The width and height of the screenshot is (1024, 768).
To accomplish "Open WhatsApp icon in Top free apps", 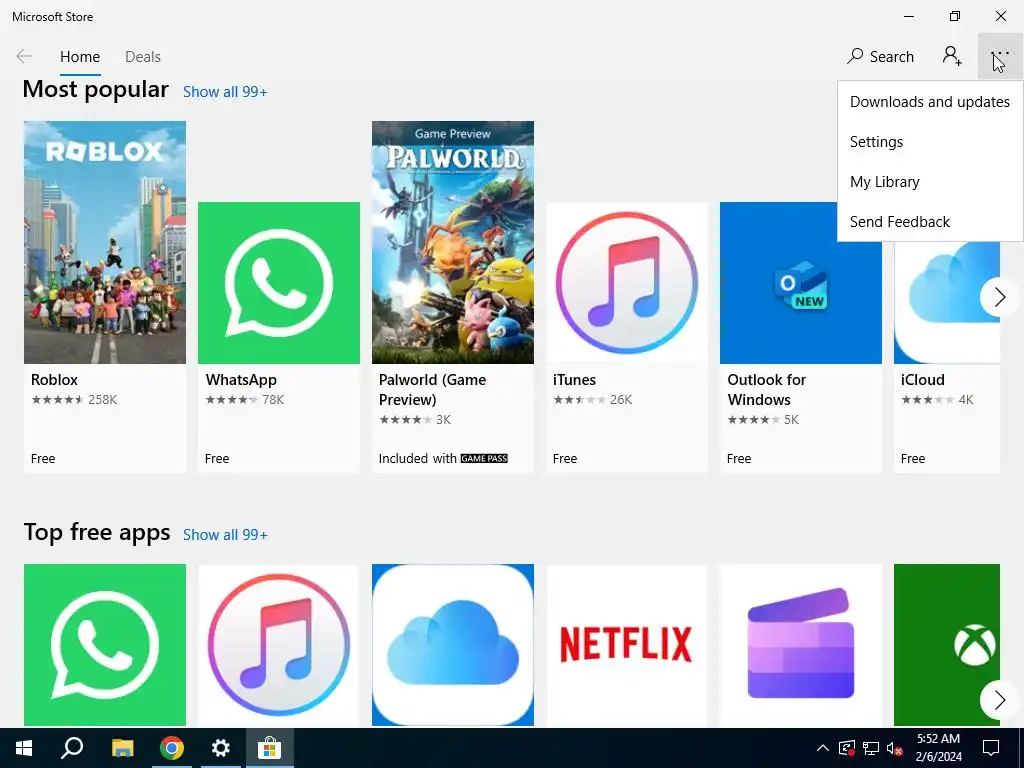I will click(x=105, y=645).
